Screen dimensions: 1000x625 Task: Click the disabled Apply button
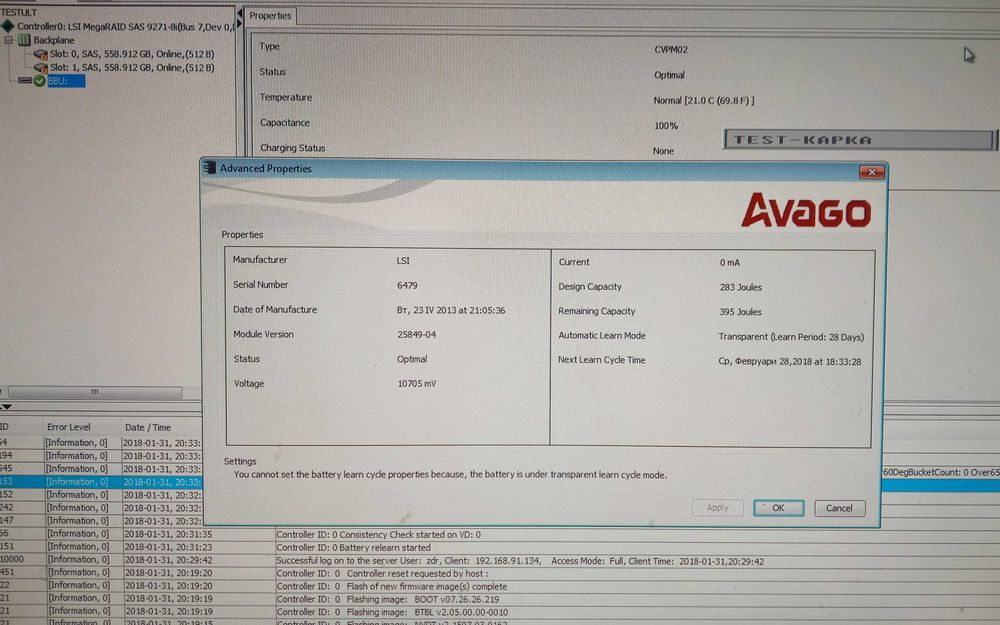pyautogui.click(x=717, y=508)
